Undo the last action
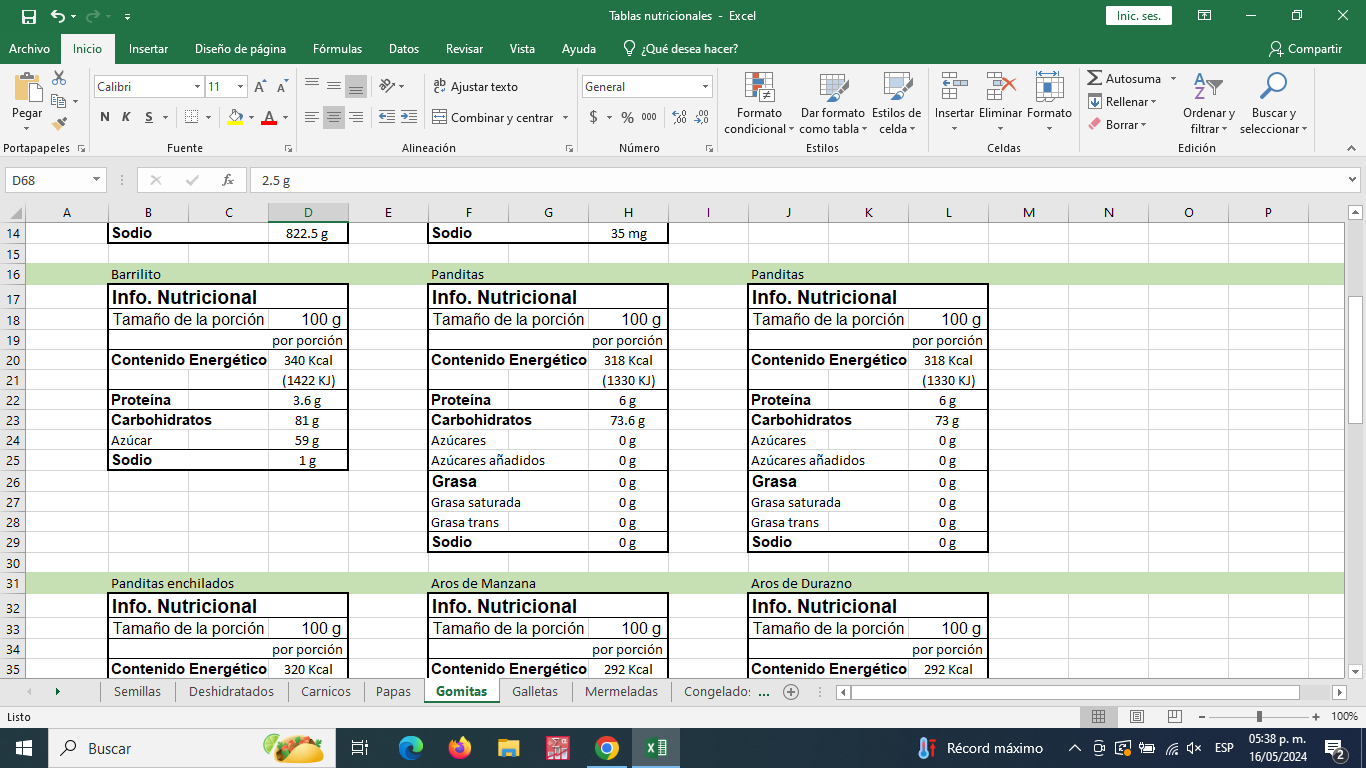The width and height of the screenshot is (1366, 768). pyautogui.click(x=58, y=16)
